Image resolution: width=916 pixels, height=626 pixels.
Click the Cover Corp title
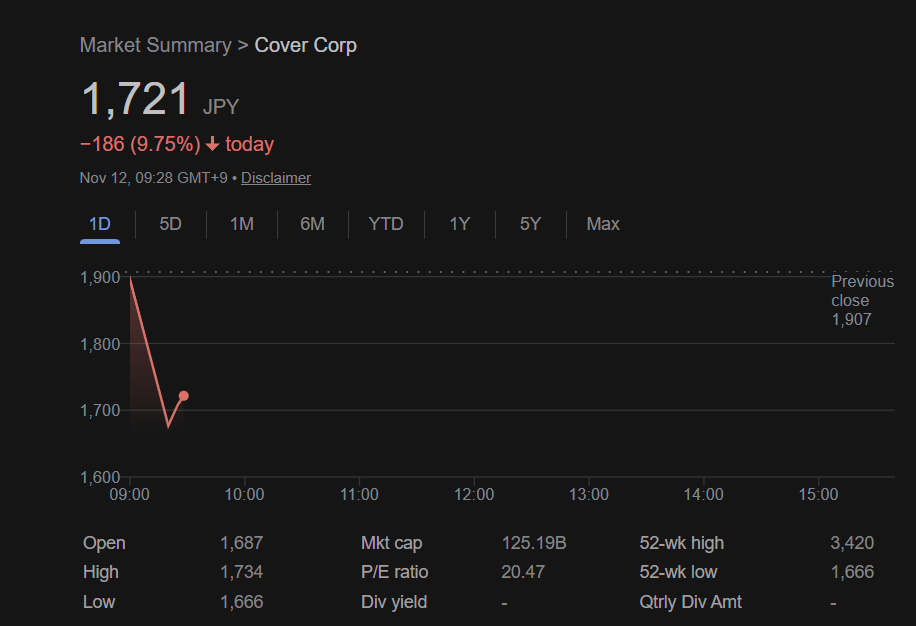point(306,45)
